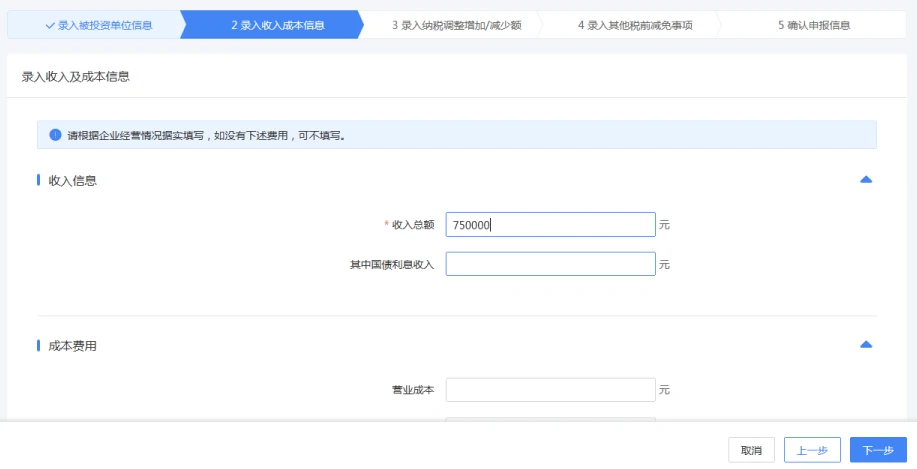The width and height of the screenshot is (917, 469).
Task: Switch to step 5 确认申报信息
Action: (814, 25)
